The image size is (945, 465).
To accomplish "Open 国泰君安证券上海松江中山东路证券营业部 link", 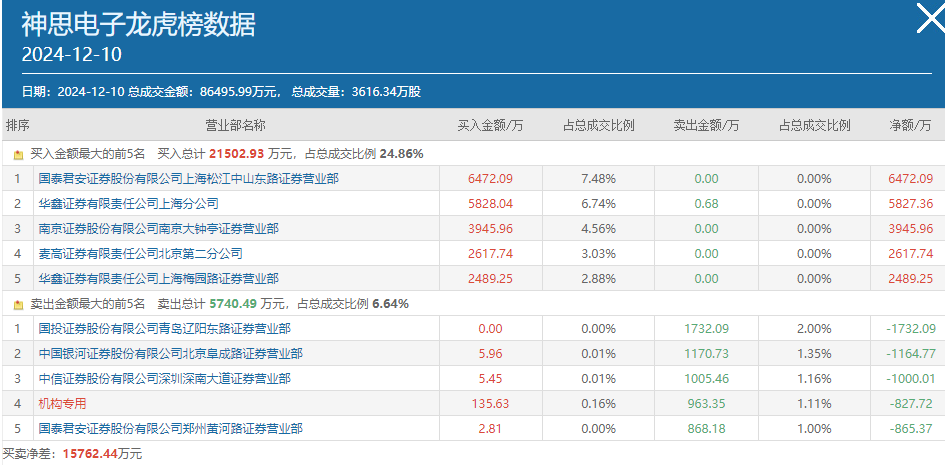I will click(189, 179).
